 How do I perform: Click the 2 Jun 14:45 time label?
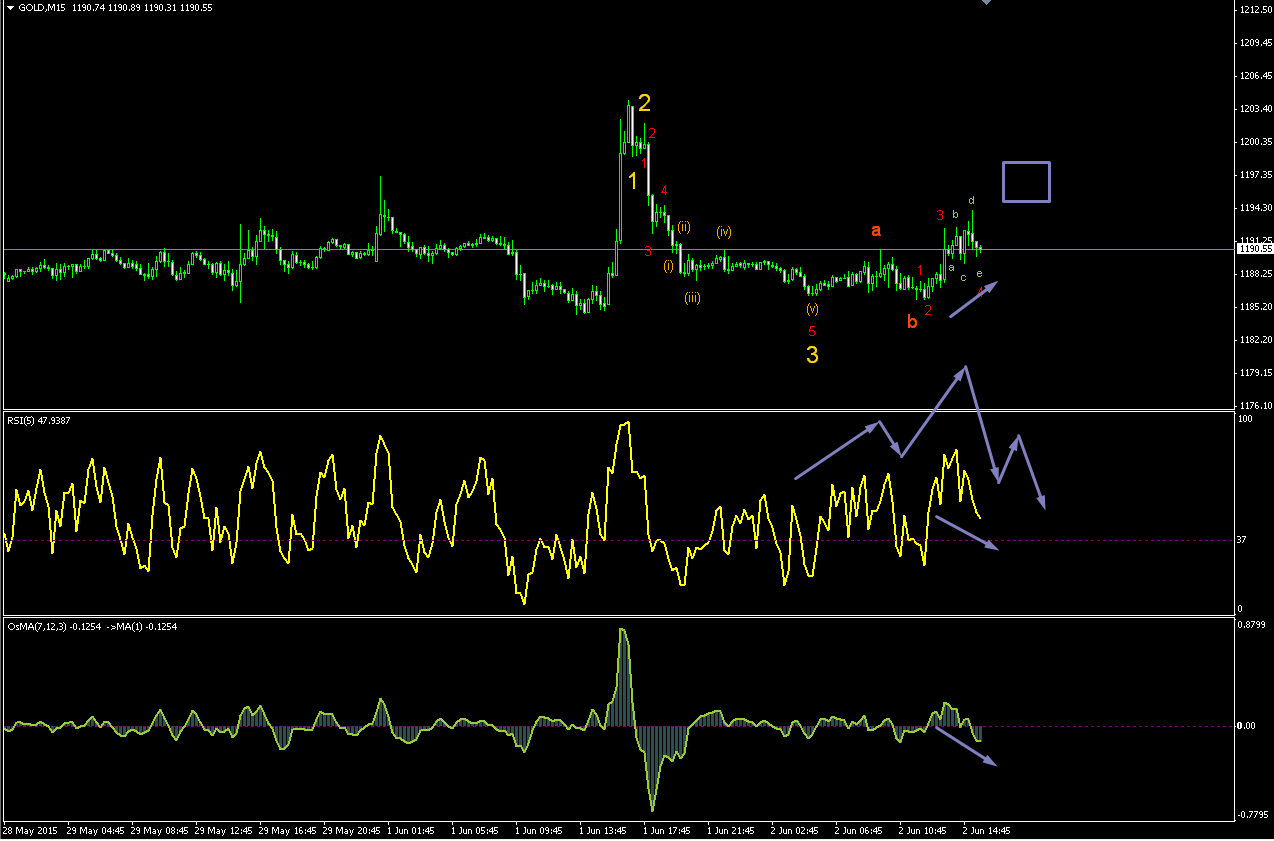(986, 831)
